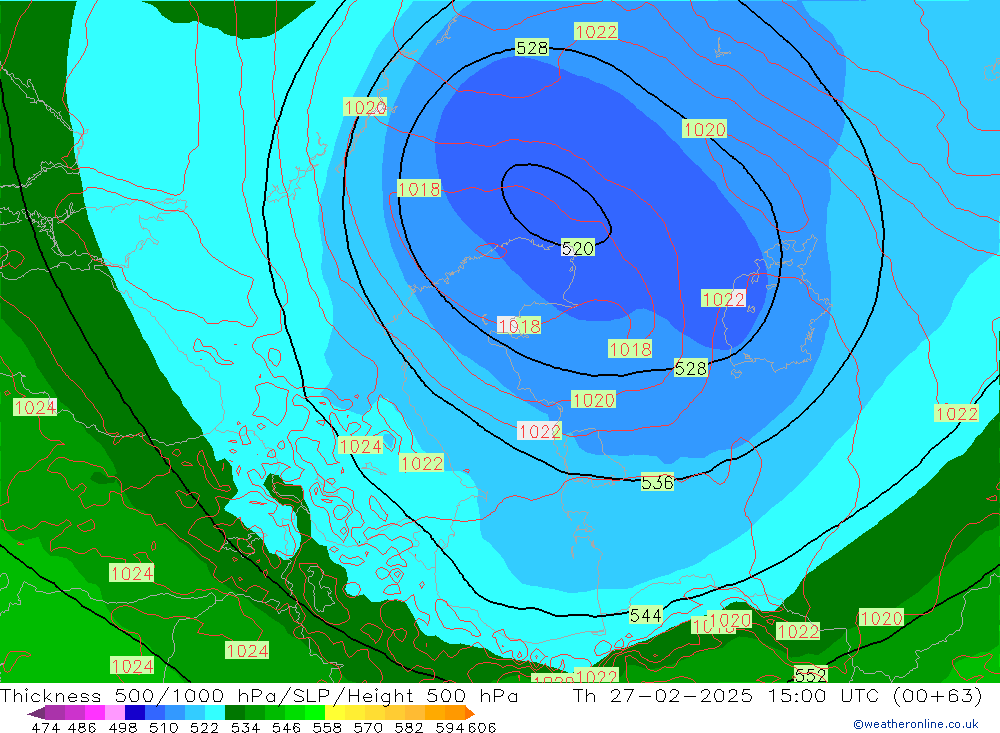Click the 1022 label immediately above 536
Screen dimensions: 1000x733
click(x=540, y=431)
